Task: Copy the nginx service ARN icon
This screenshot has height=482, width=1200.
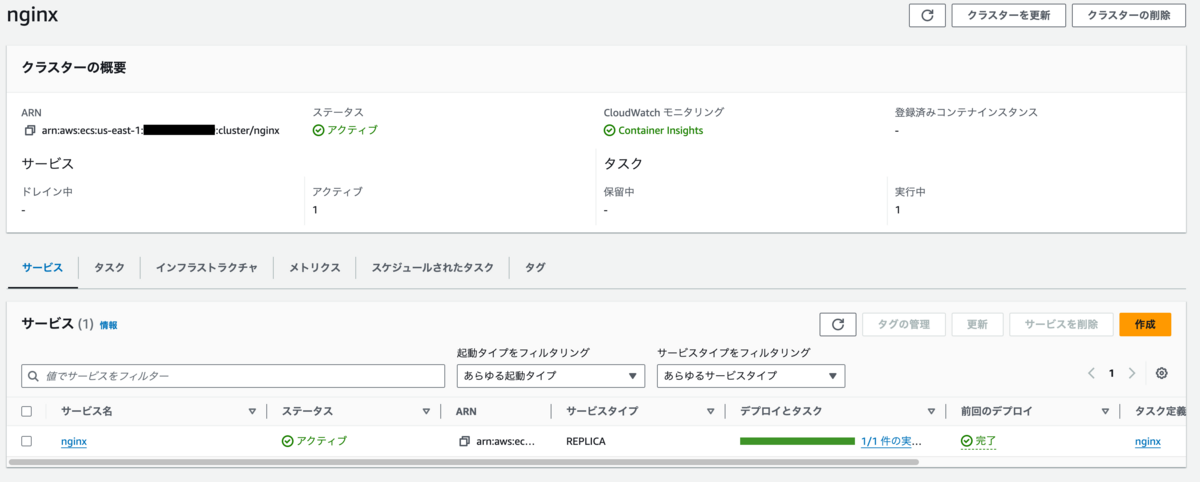Action: (464, 441)
